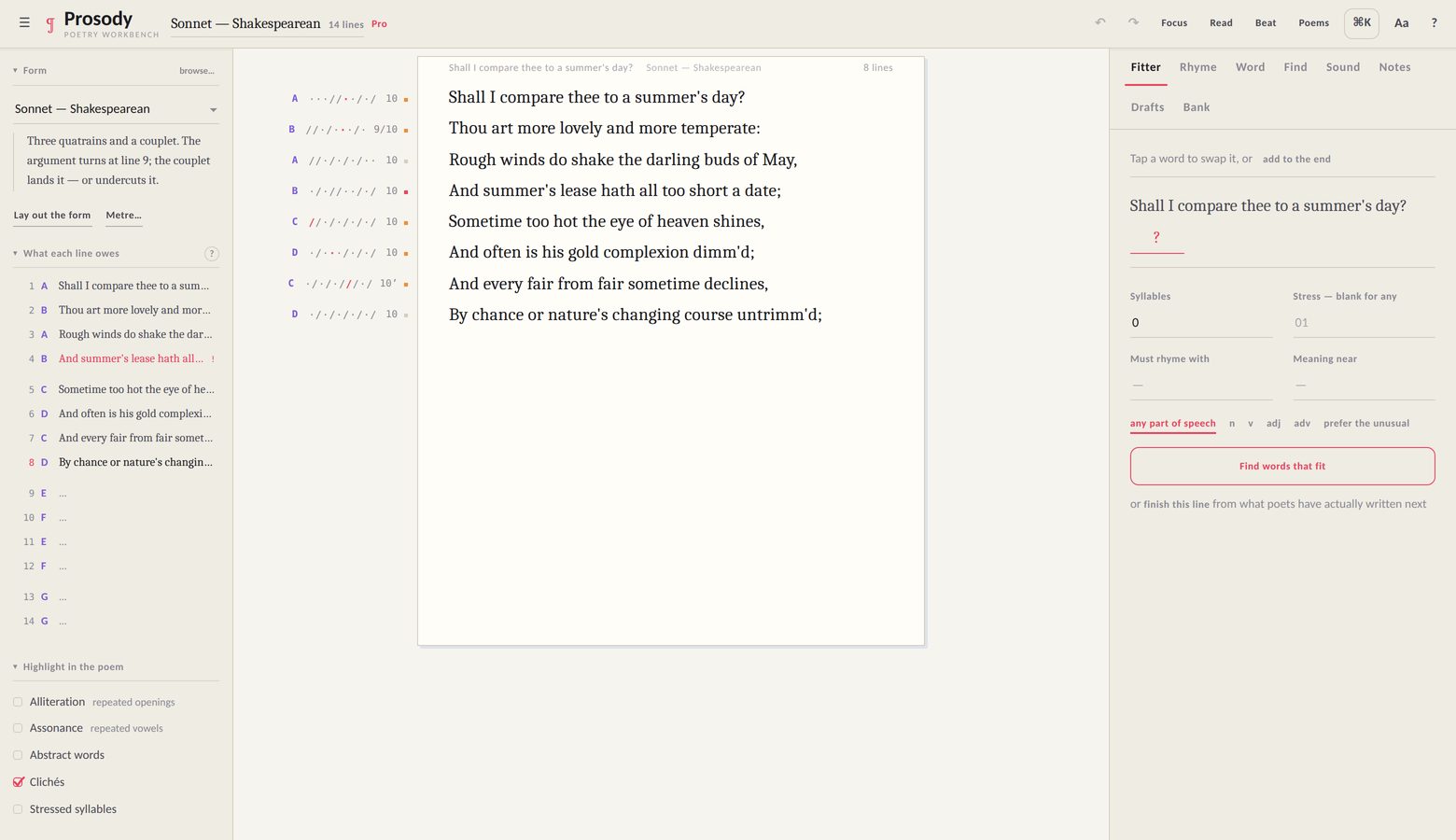
Task: Select empty line 9 E in outline
Action: tap(119, 494)
